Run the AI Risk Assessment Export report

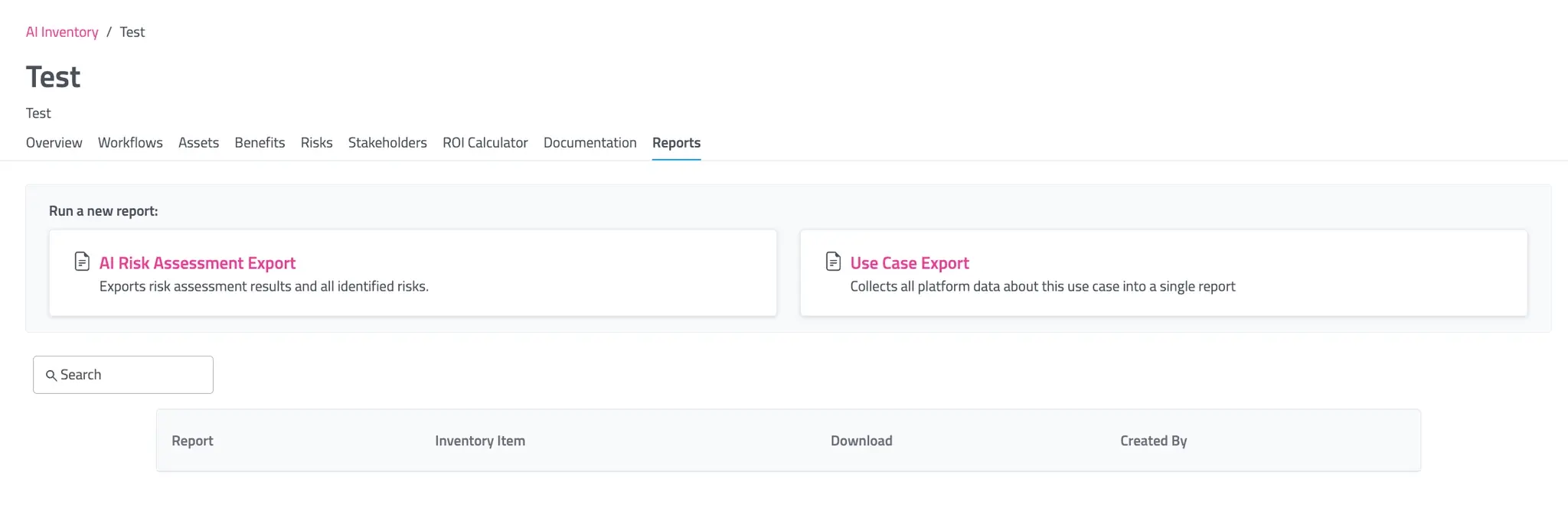[x=198, y=263]
